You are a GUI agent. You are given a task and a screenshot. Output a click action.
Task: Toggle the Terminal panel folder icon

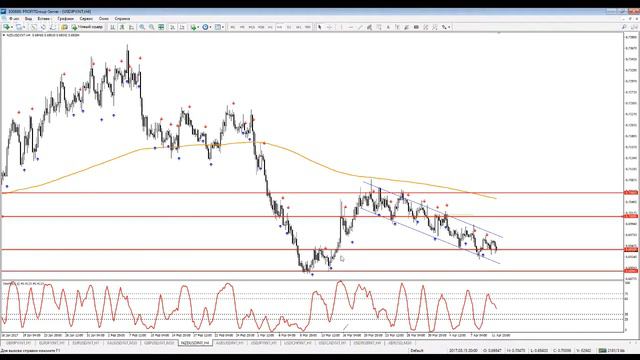[64, 27]
